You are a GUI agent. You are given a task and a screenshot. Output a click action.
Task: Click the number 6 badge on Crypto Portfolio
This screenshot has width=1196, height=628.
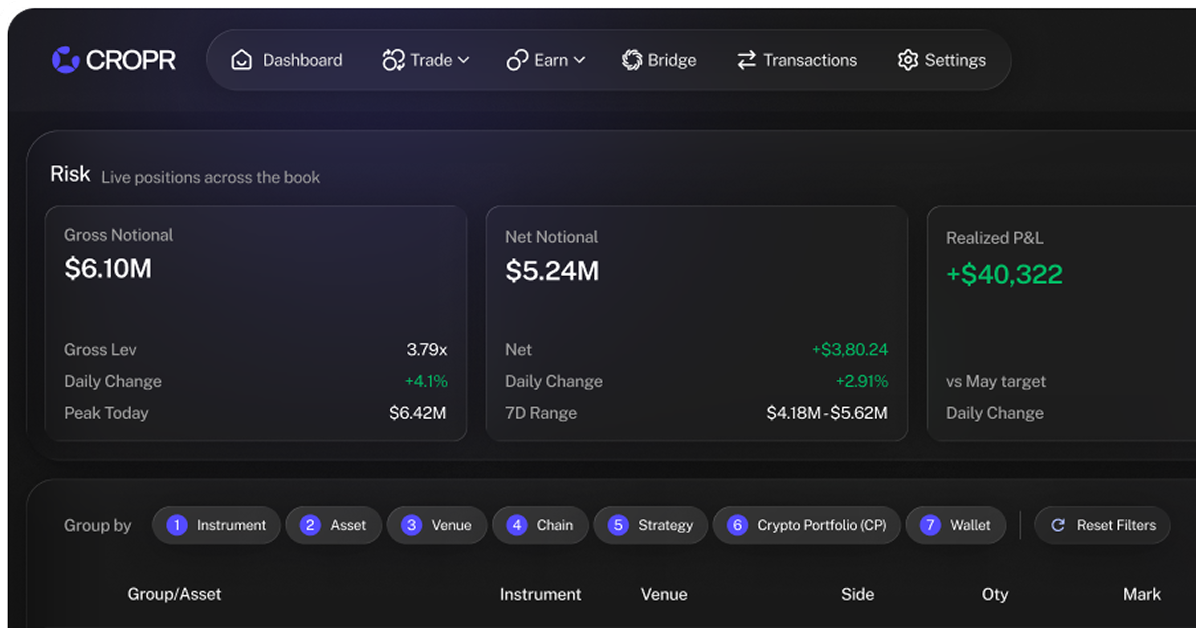tap(737, 525)
